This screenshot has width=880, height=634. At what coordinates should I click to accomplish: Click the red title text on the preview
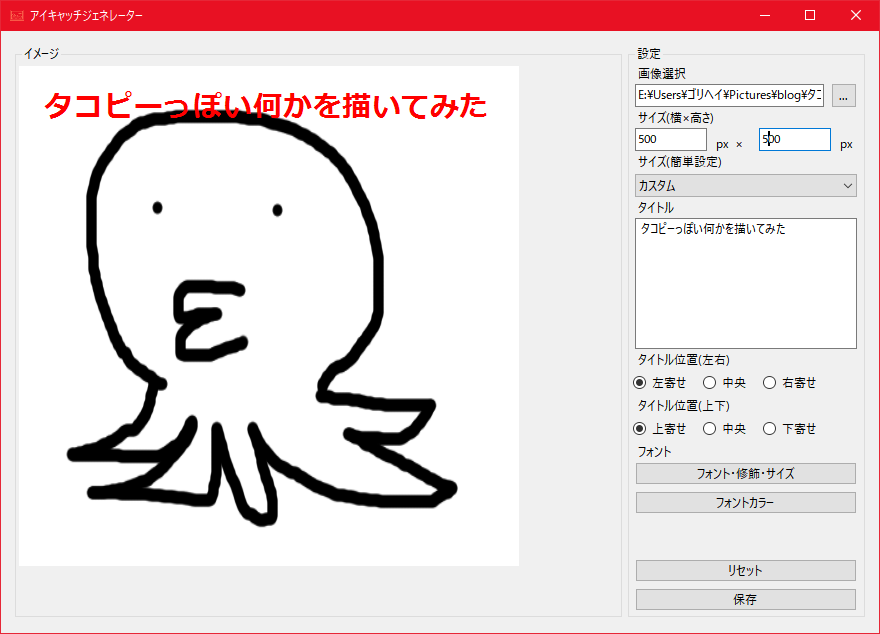click(x=265, y=105)
